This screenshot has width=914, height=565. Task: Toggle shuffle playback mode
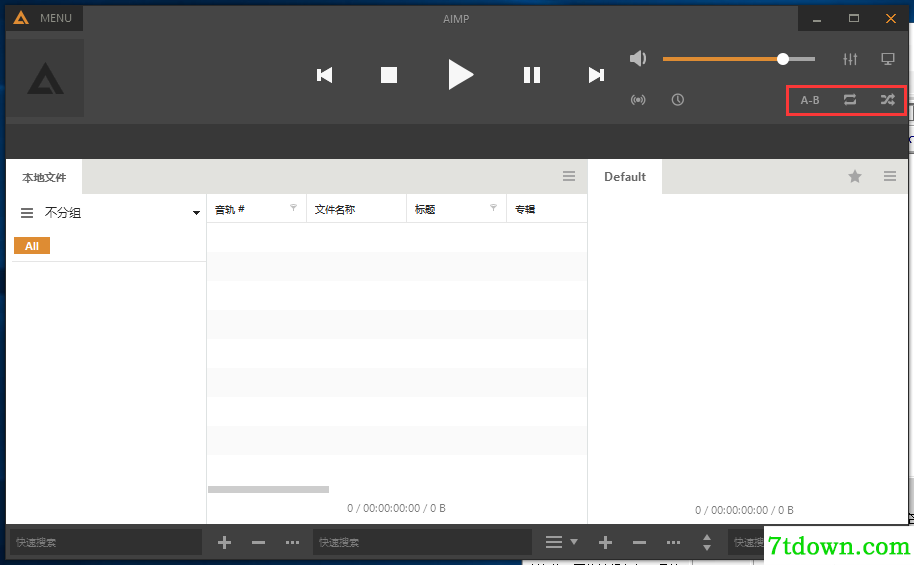coord(888,100)
